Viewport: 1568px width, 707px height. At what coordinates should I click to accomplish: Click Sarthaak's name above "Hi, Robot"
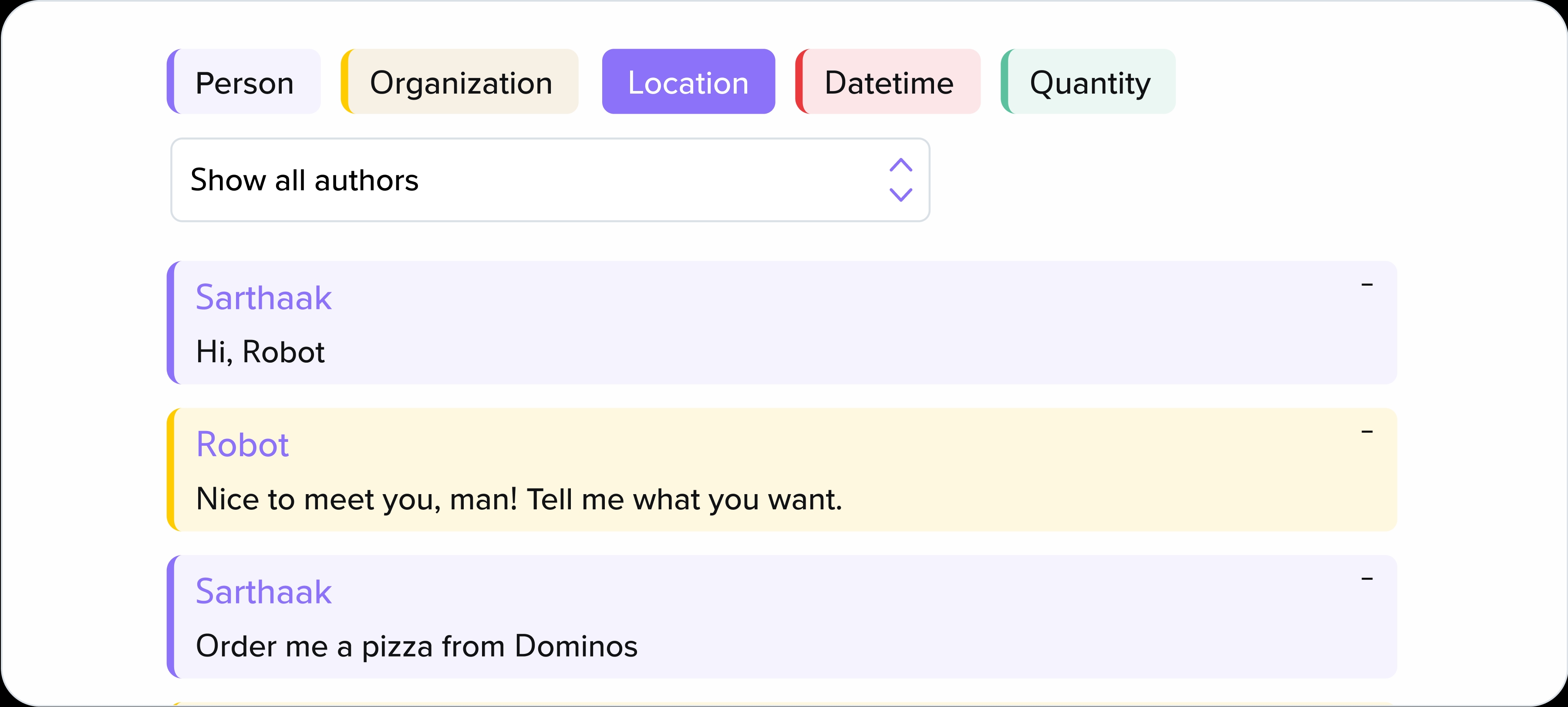tap(263, 297)
